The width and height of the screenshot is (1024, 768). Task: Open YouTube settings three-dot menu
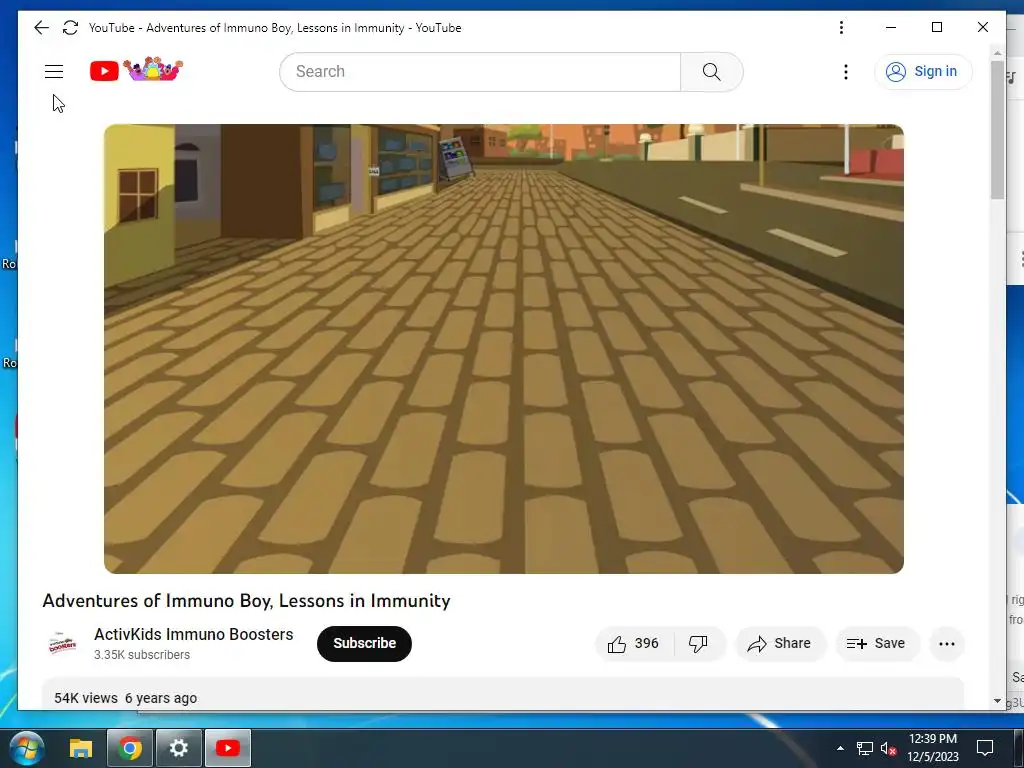pos(846,72)
